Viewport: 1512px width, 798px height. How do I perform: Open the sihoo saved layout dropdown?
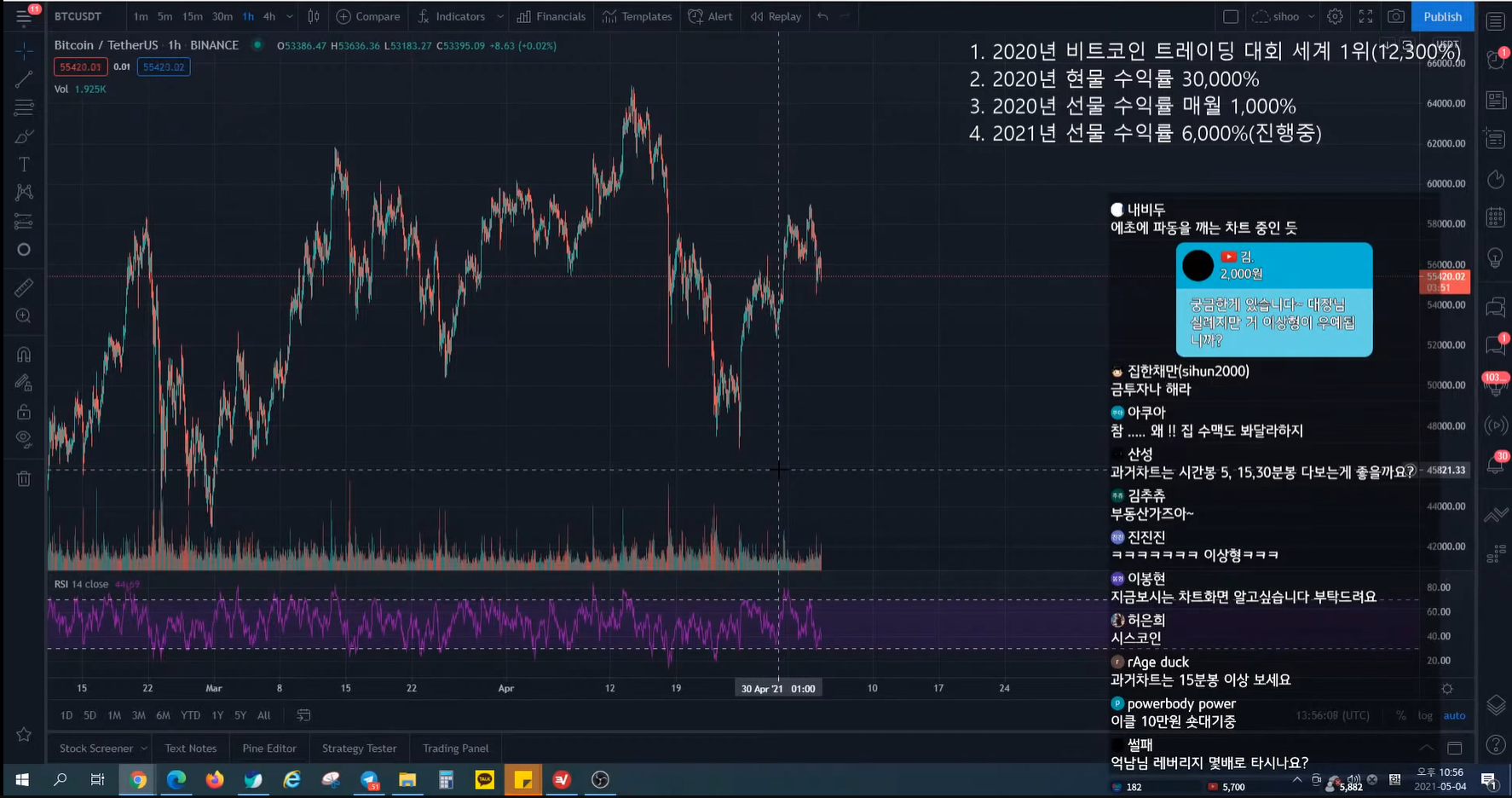1283,16
